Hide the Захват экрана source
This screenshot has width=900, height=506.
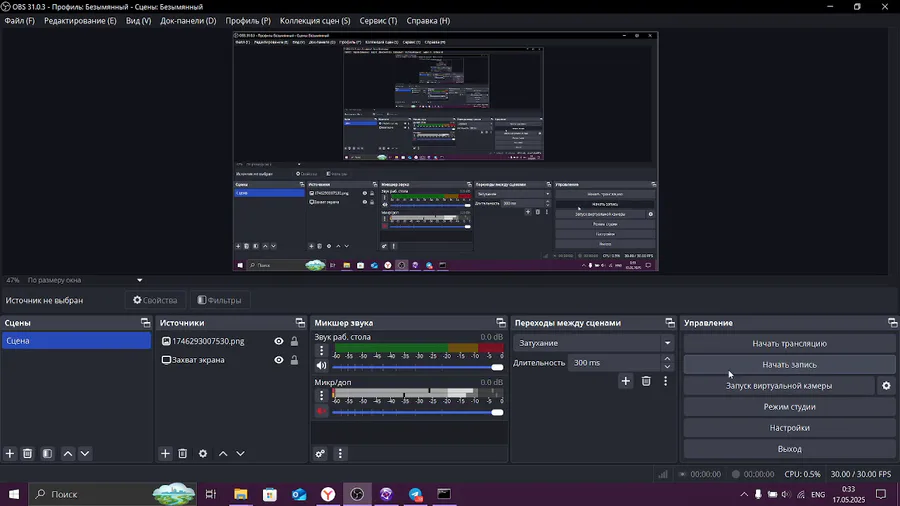279,360
